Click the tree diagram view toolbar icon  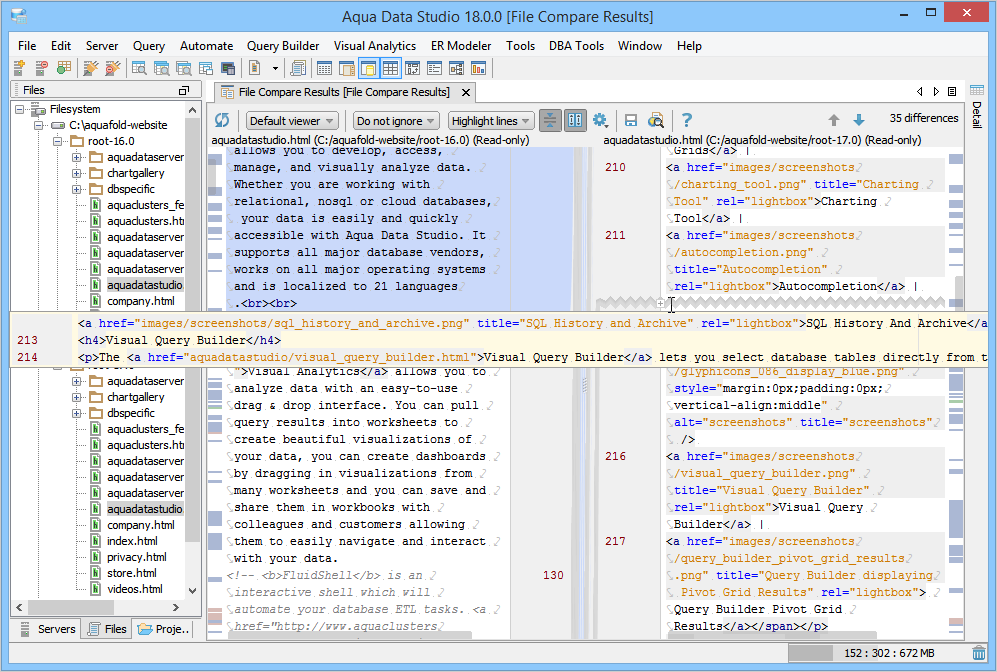(457, 67)
